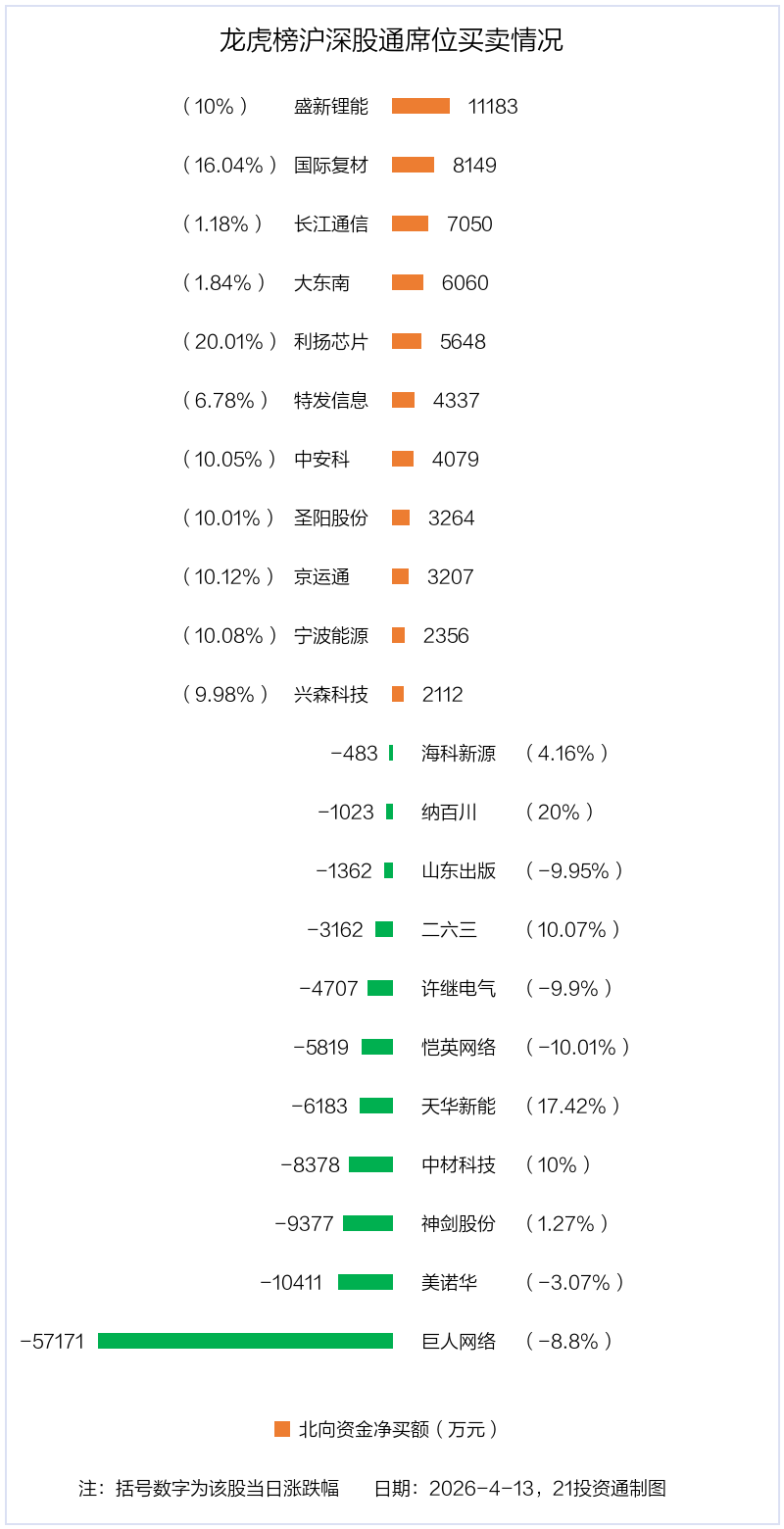Click the footnote 括号数字为该股当日涨跌幅
The width and height of the screenshot is (784, 1529).
(x=227, y=1488)
